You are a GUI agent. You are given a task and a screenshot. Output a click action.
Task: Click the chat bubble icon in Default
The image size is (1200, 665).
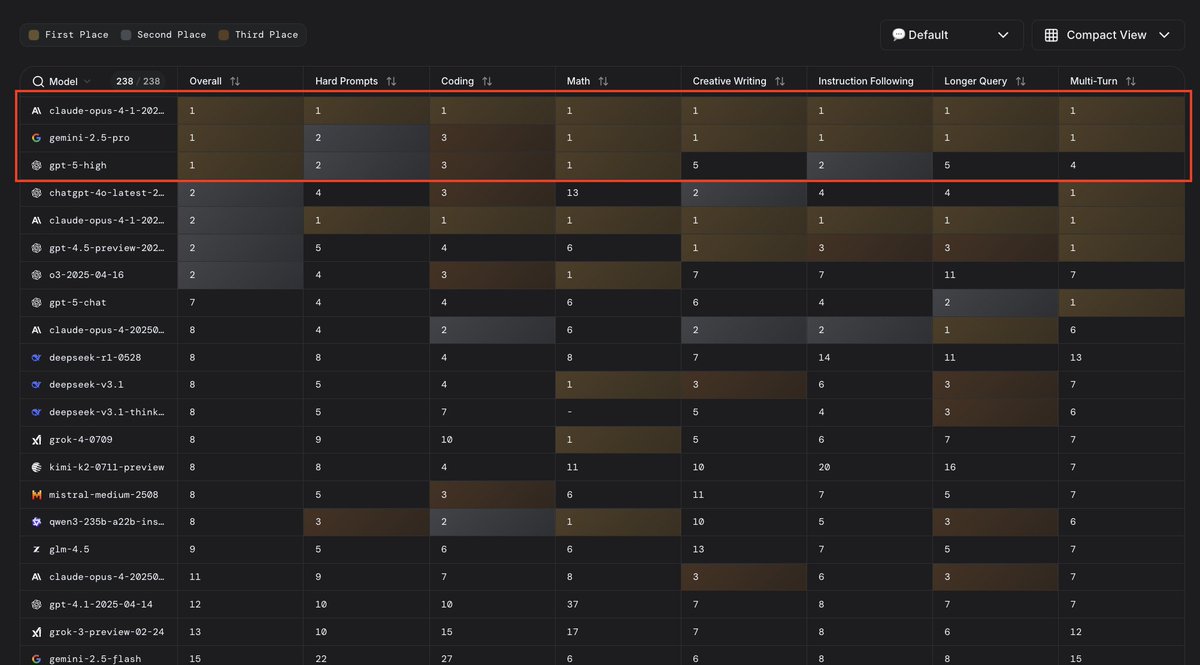tap(899, 35)
